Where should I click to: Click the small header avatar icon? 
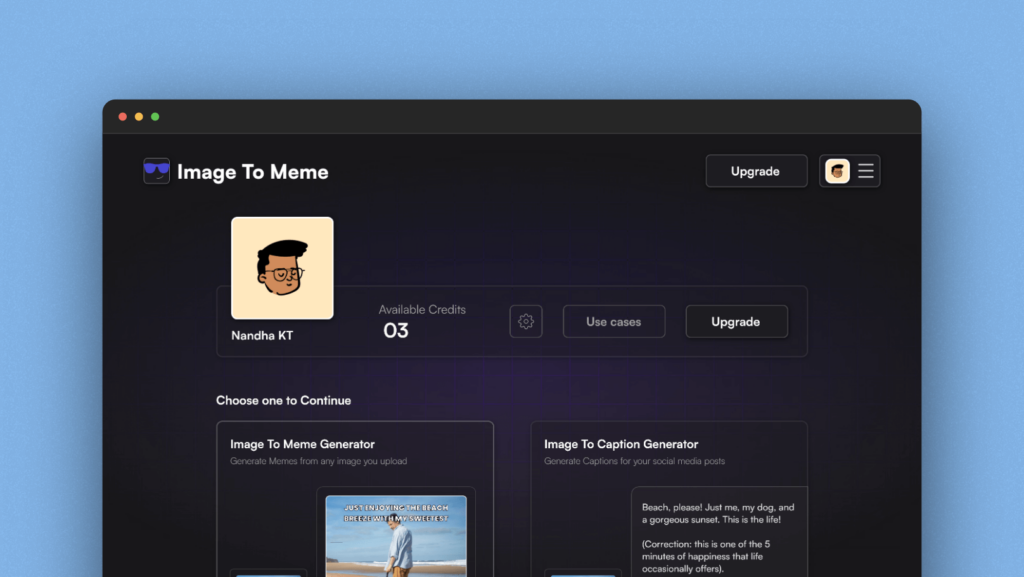pos(837,171)
